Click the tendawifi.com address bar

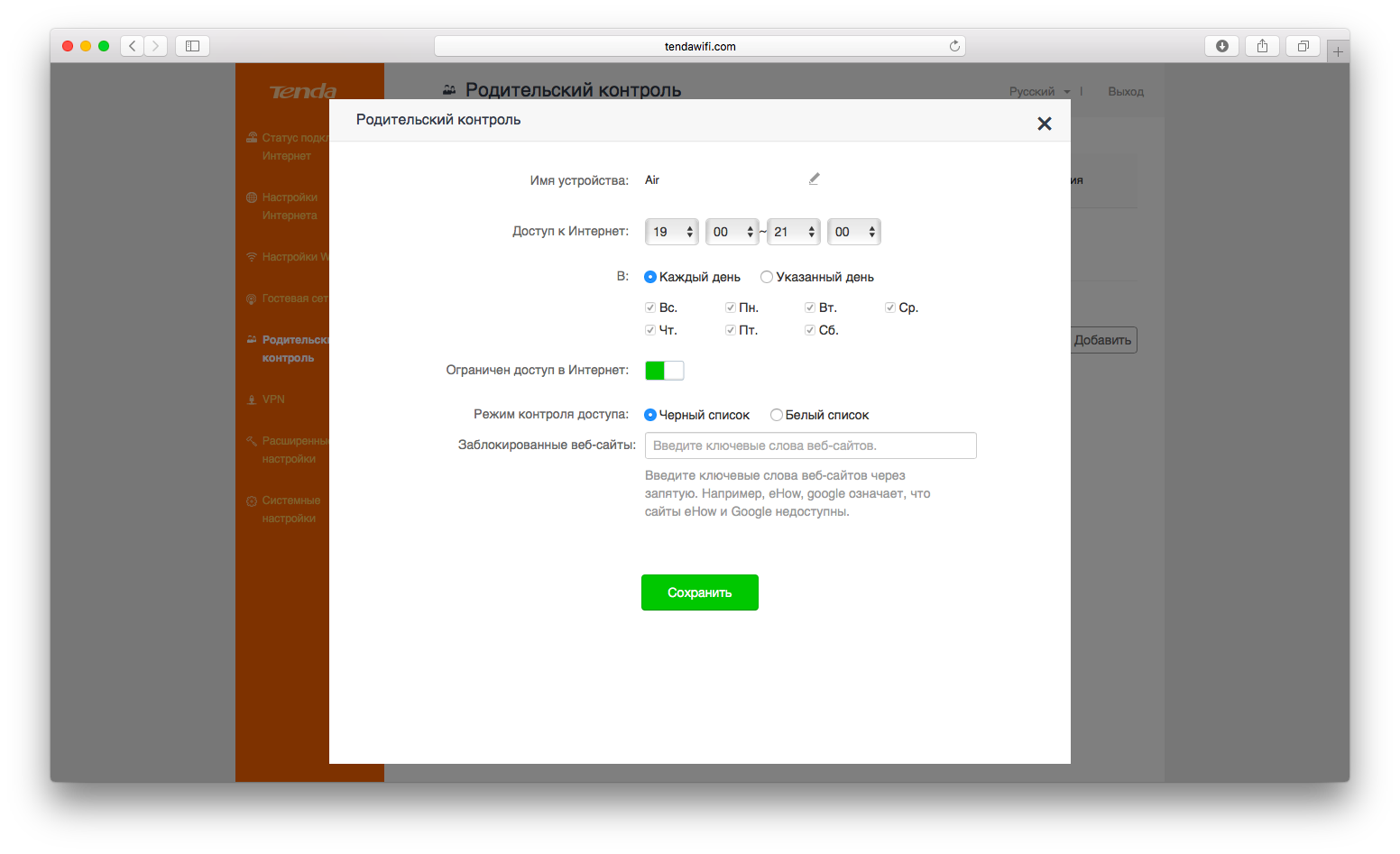pos(700,46)
